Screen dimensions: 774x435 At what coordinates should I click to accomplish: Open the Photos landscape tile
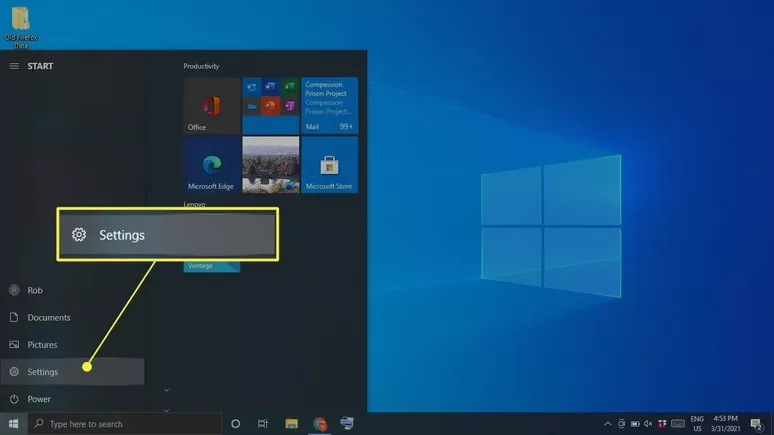271,165
